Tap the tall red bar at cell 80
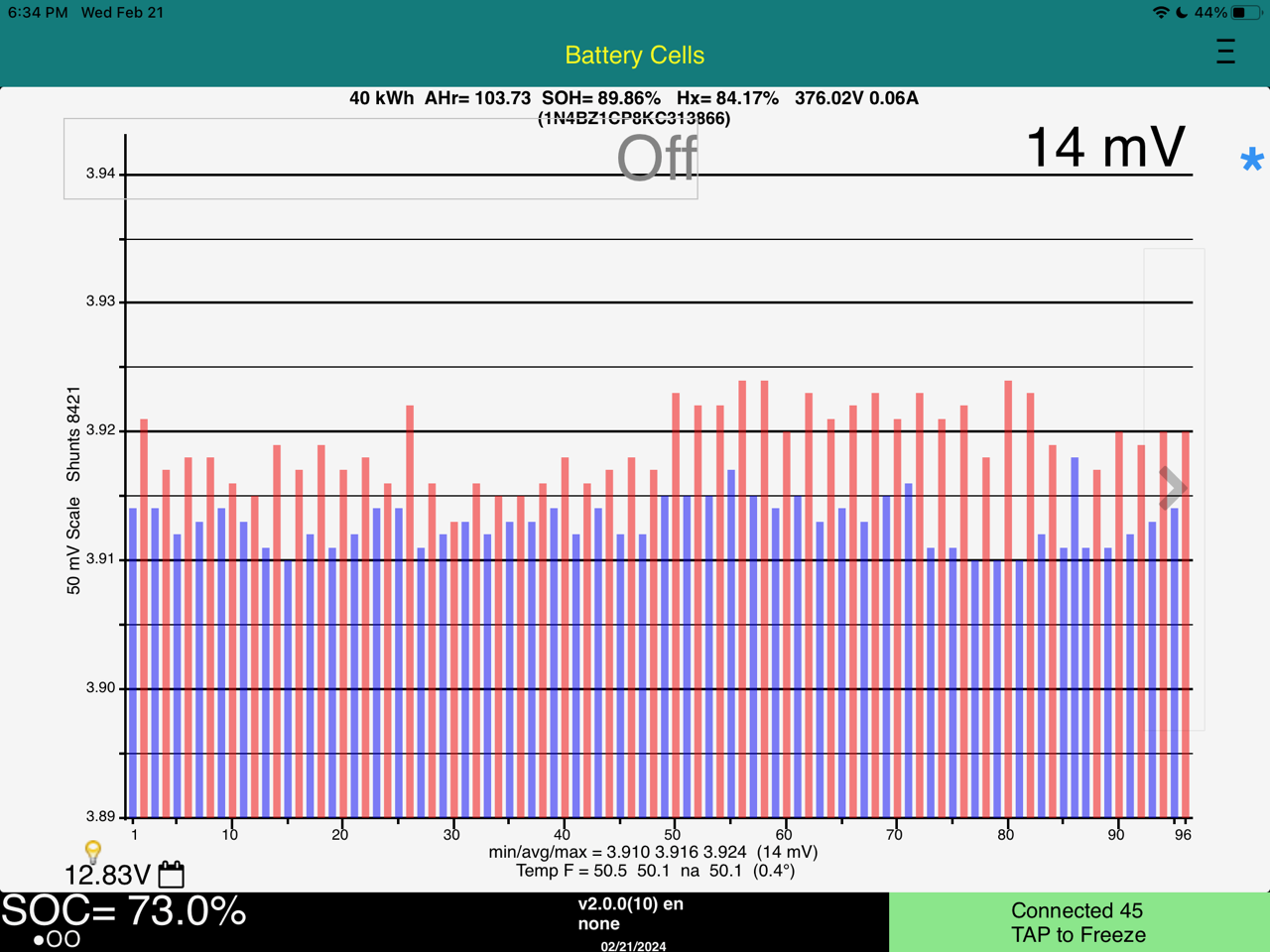This screenshot has height=952, width=1270. (x=1008, y=595)
